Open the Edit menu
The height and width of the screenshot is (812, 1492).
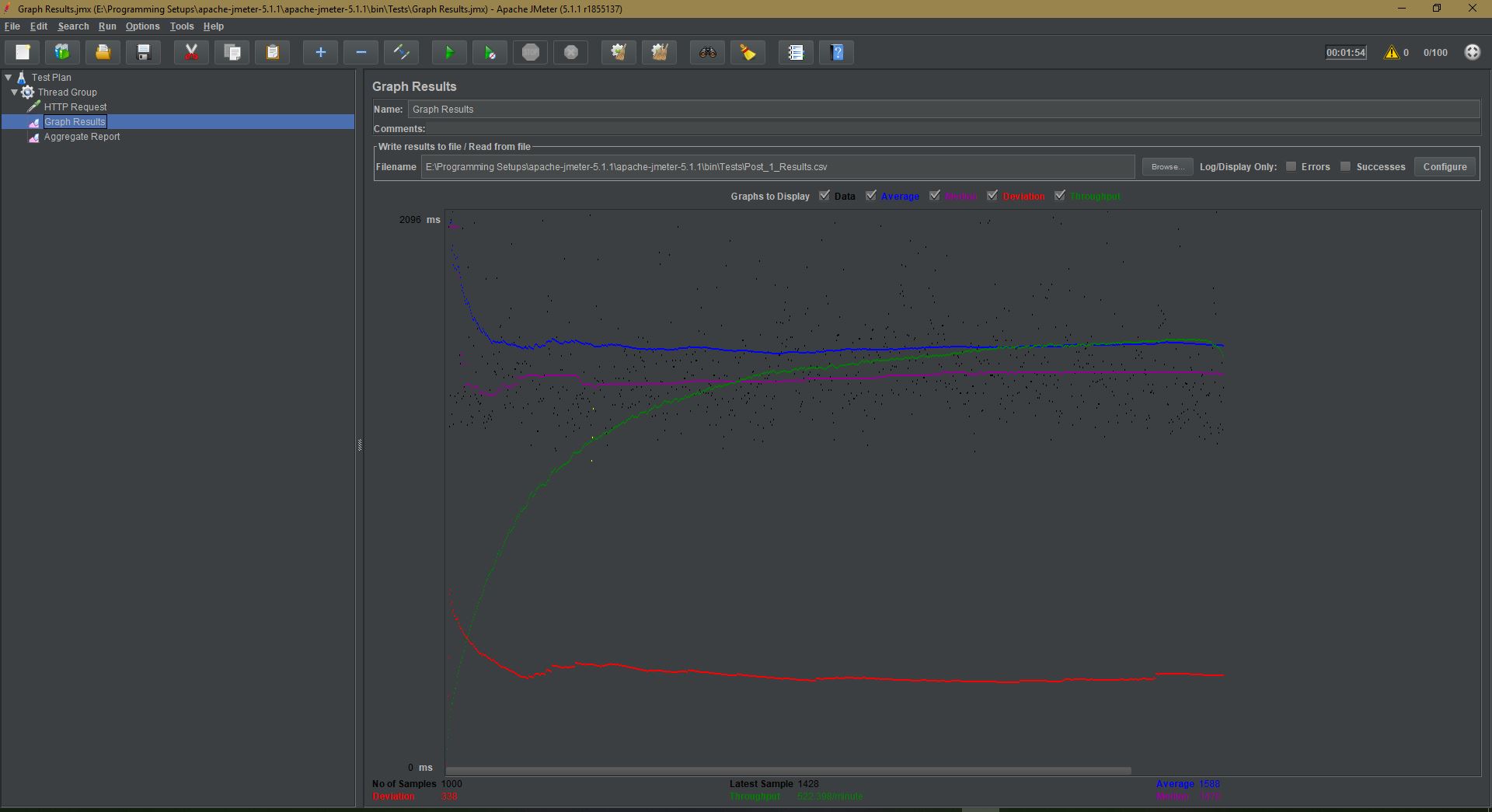(39, 26)
